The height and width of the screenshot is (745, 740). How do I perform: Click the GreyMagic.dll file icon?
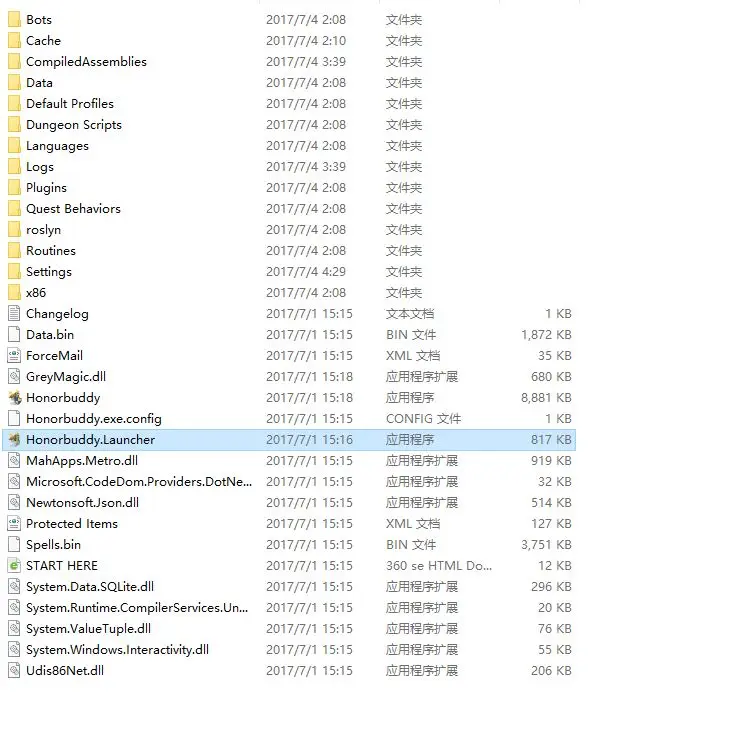coord(14,376)
